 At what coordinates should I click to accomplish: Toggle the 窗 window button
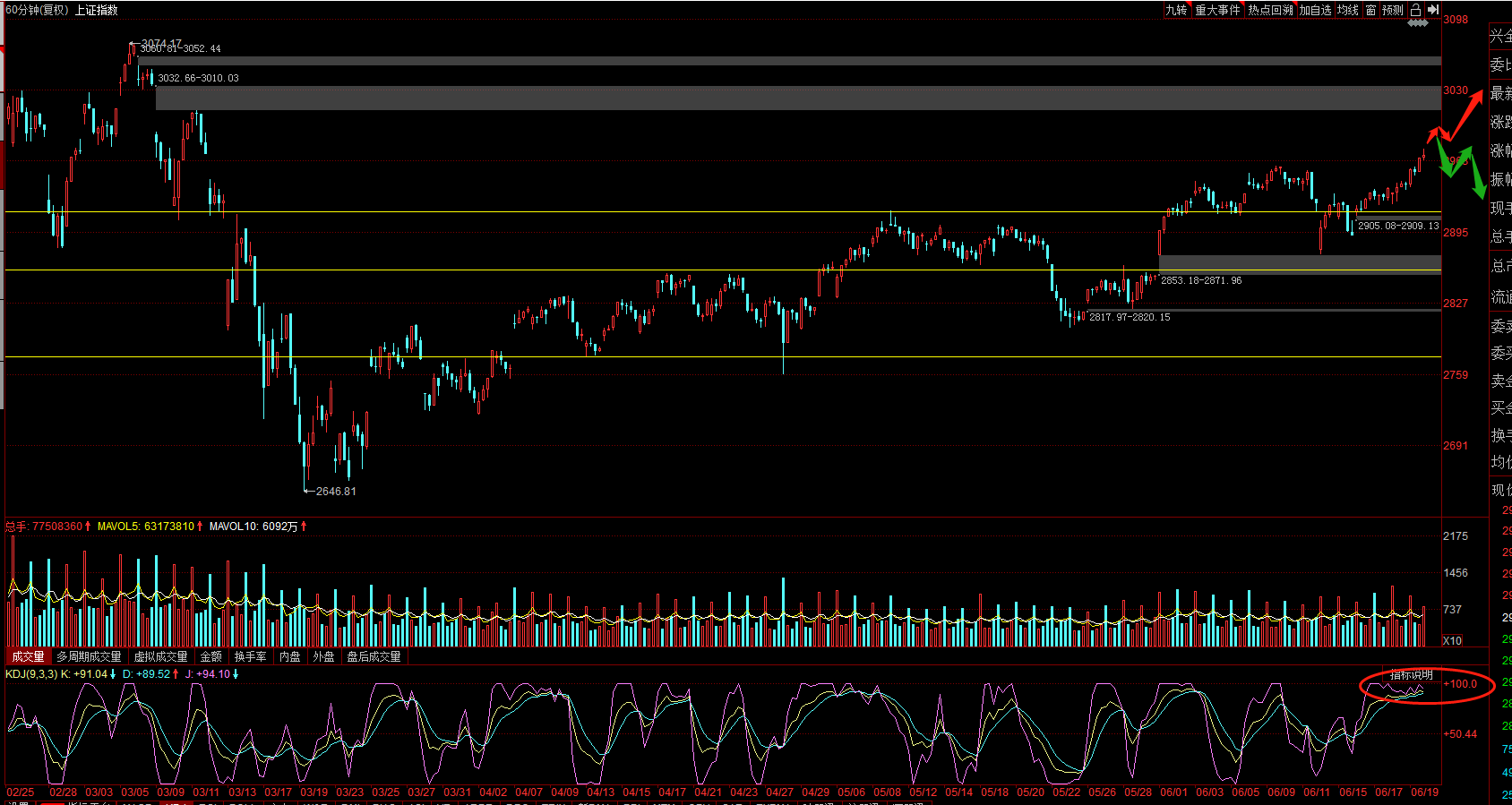pos(1370,10)
